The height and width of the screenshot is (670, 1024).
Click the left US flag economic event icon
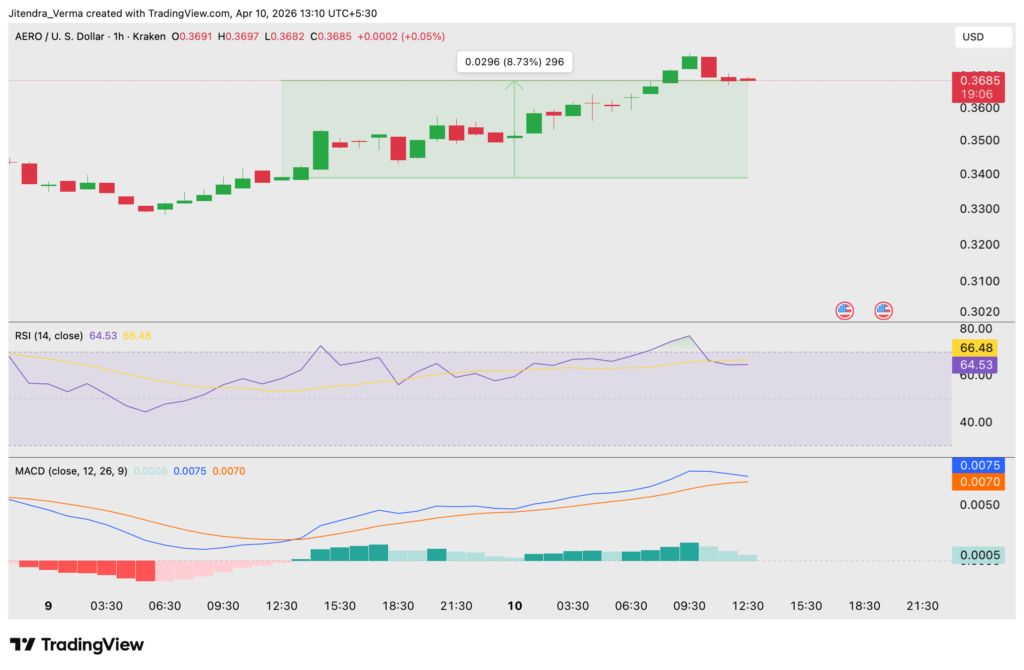click(845, 310)
